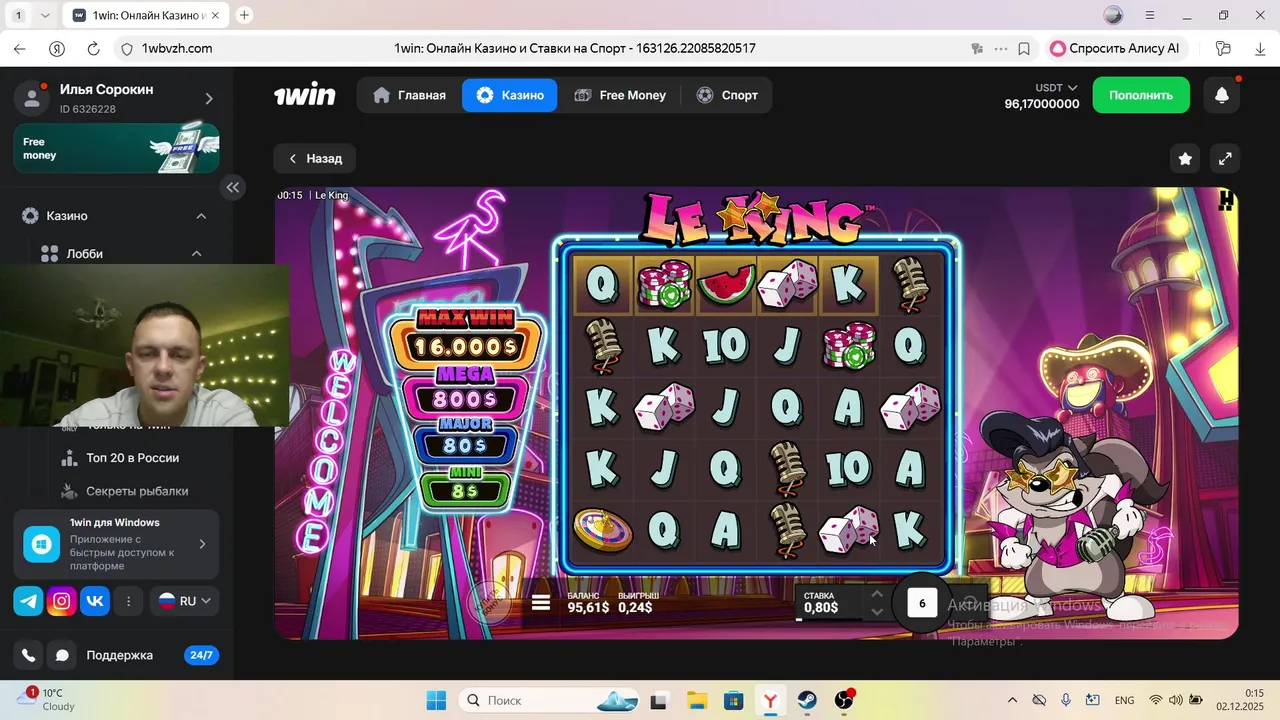Screen dimensions: 1280x720
Task: Open the site protection icon in address bar
Action: [x=126, y=48]
